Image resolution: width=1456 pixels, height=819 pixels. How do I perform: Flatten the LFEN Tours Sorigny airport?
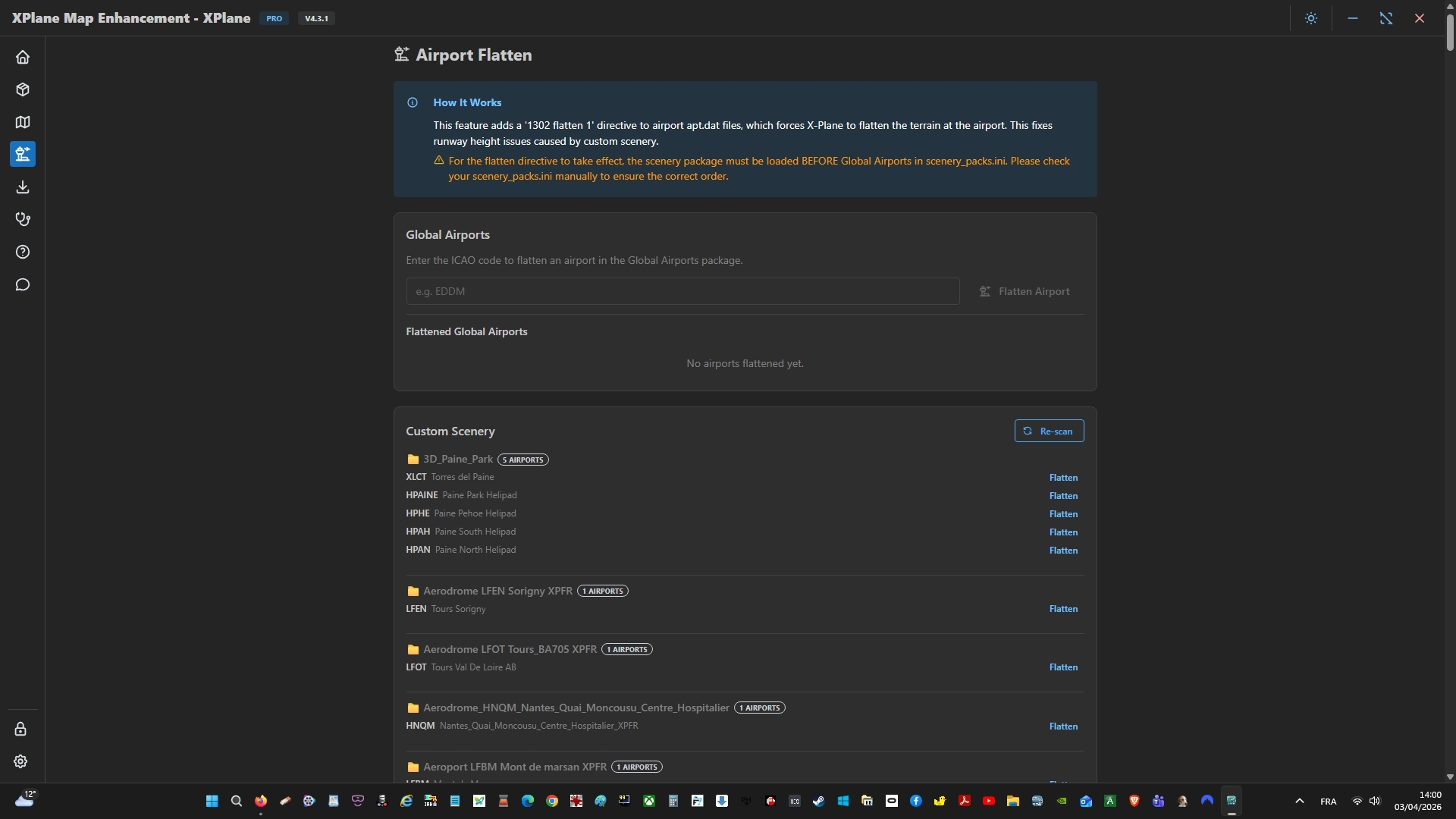[x=1063, y=609]
